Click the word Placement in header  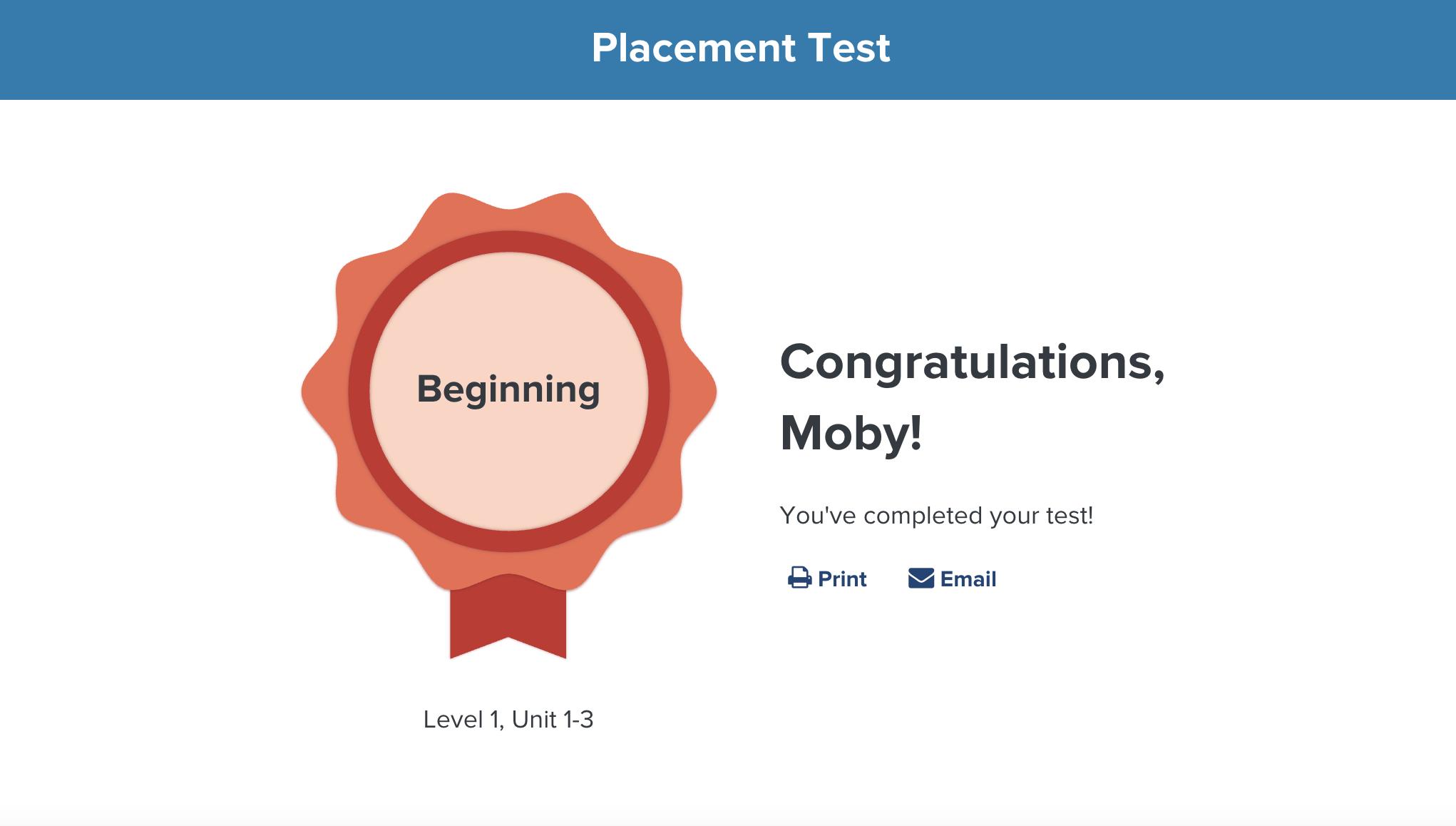693,48
